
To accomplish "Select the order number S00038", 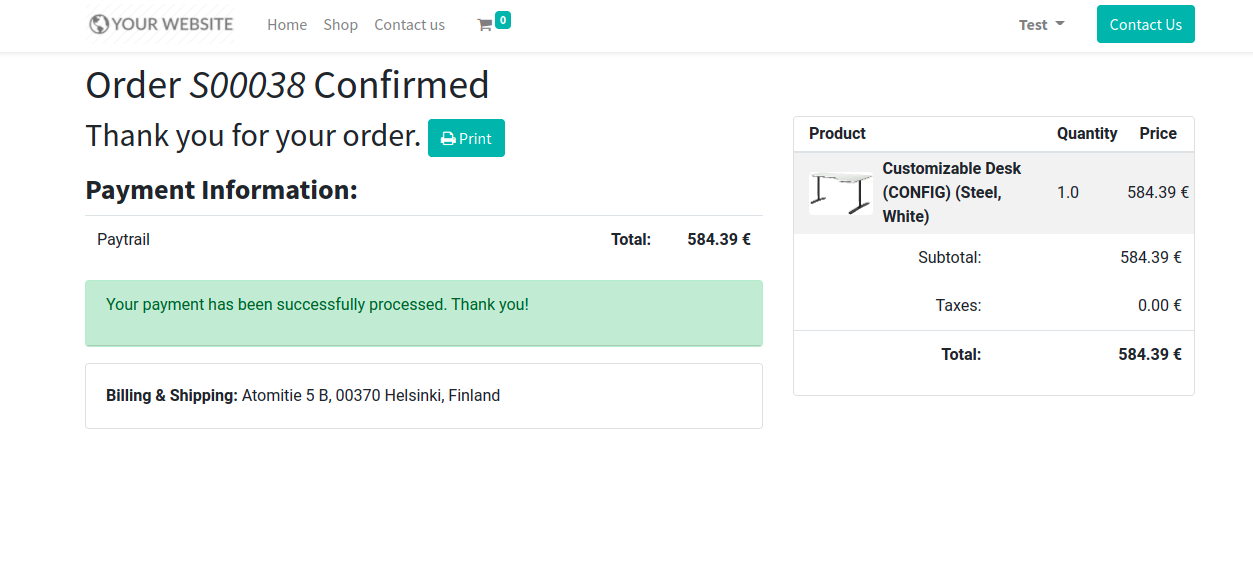I will click(247, 85).
